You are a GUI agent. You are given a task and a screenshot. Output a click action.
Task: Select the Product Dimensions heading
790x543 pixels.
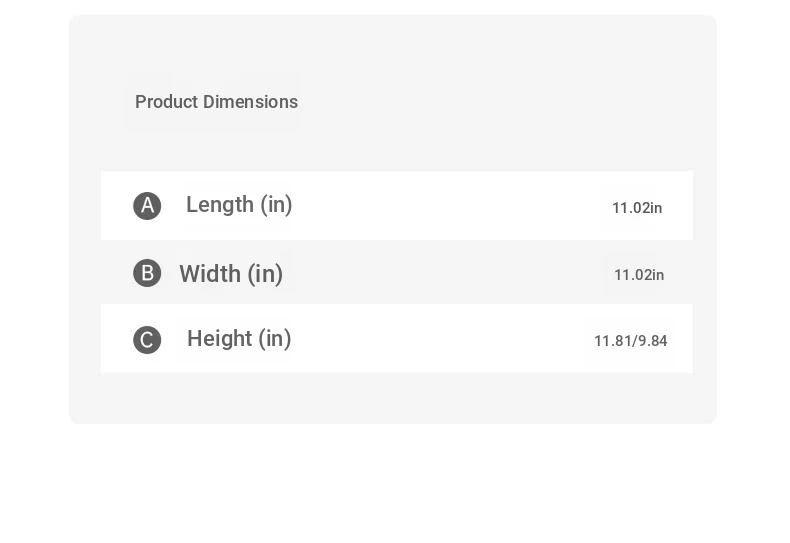(217, 102)
